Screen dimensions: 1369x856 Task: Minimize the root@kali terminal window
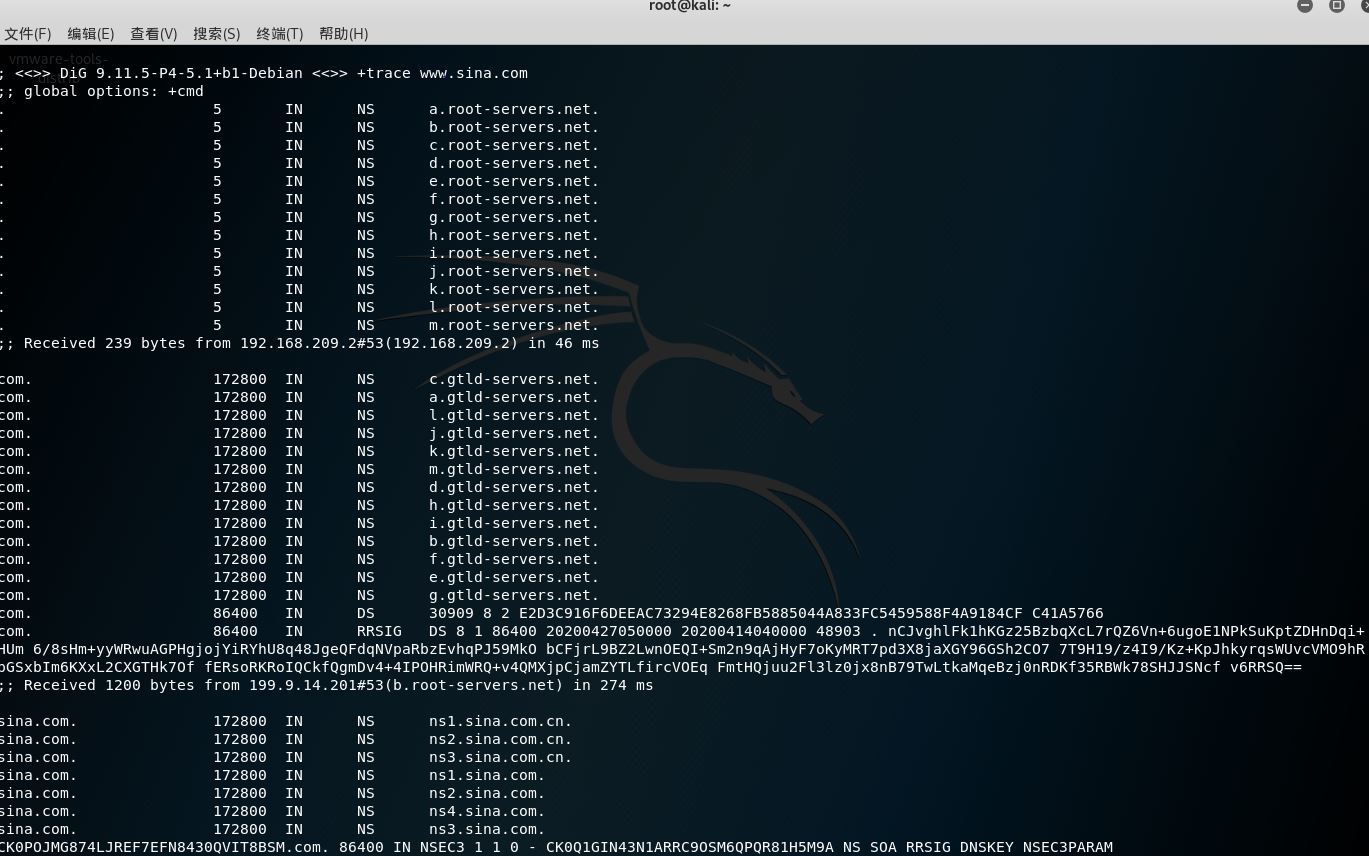click(1305, 6)
